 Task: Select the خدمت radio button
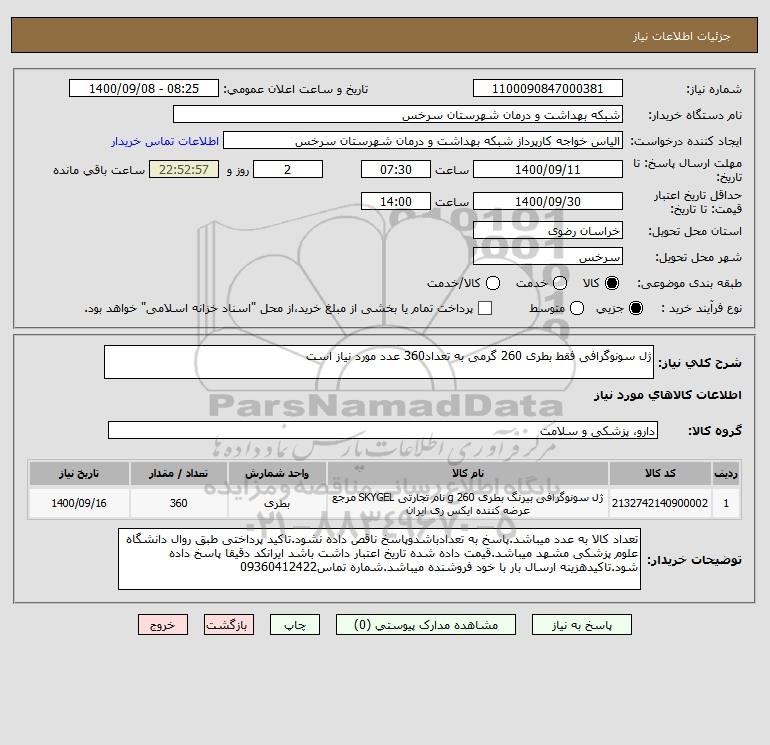pos(560,283)
